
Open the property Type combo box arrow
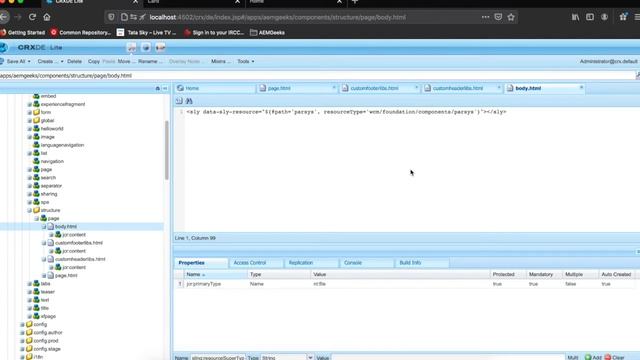pos(310,358)
